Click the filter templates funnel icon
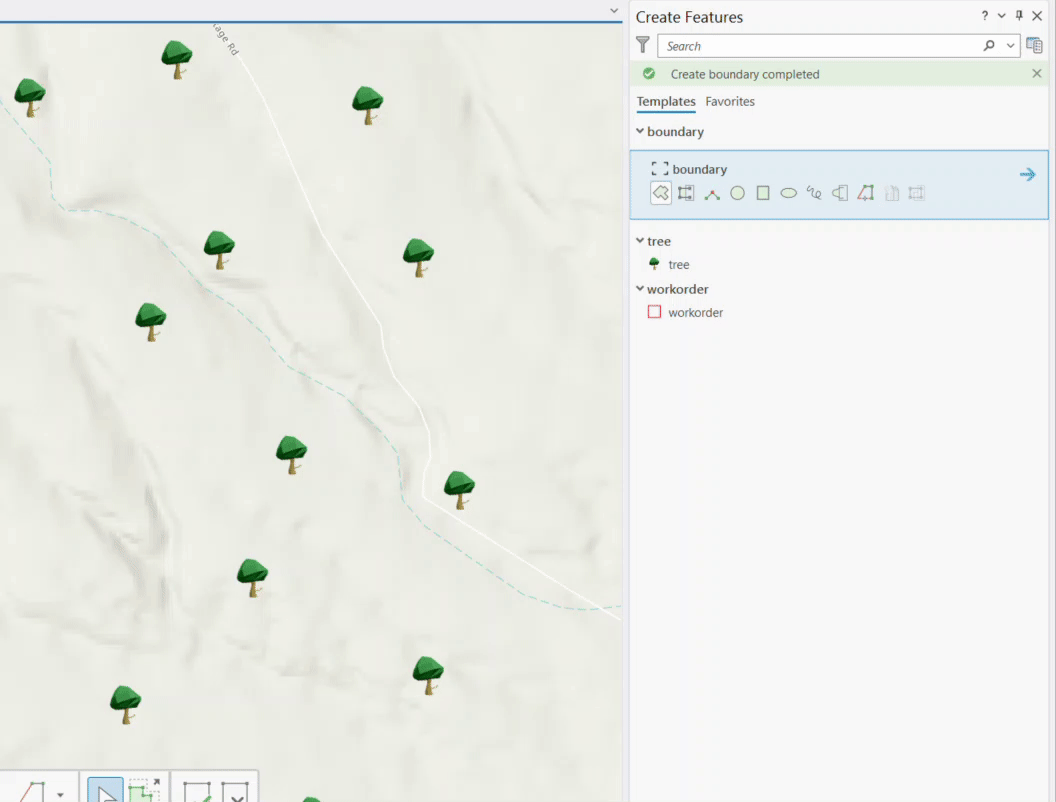Viewport: 1056px width, 802px height. coord(643,45)
